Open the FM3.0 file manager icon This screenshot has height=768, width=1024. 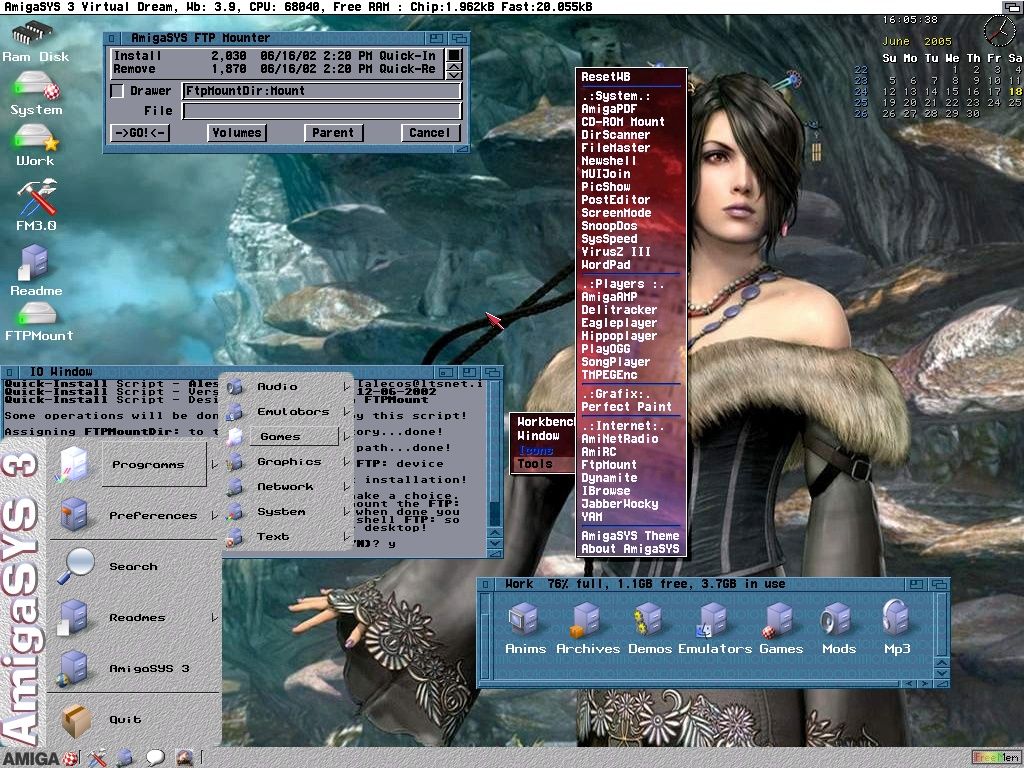[x=36, y=200]
